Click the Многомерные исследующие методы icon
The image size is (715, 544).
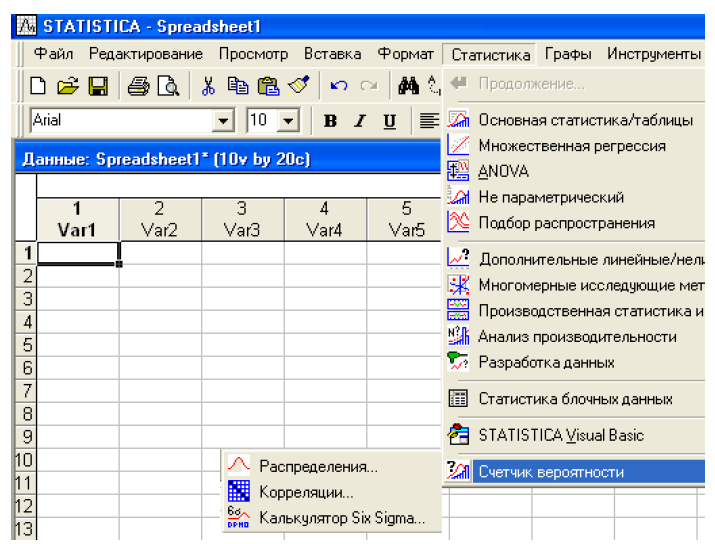[458, 285]
